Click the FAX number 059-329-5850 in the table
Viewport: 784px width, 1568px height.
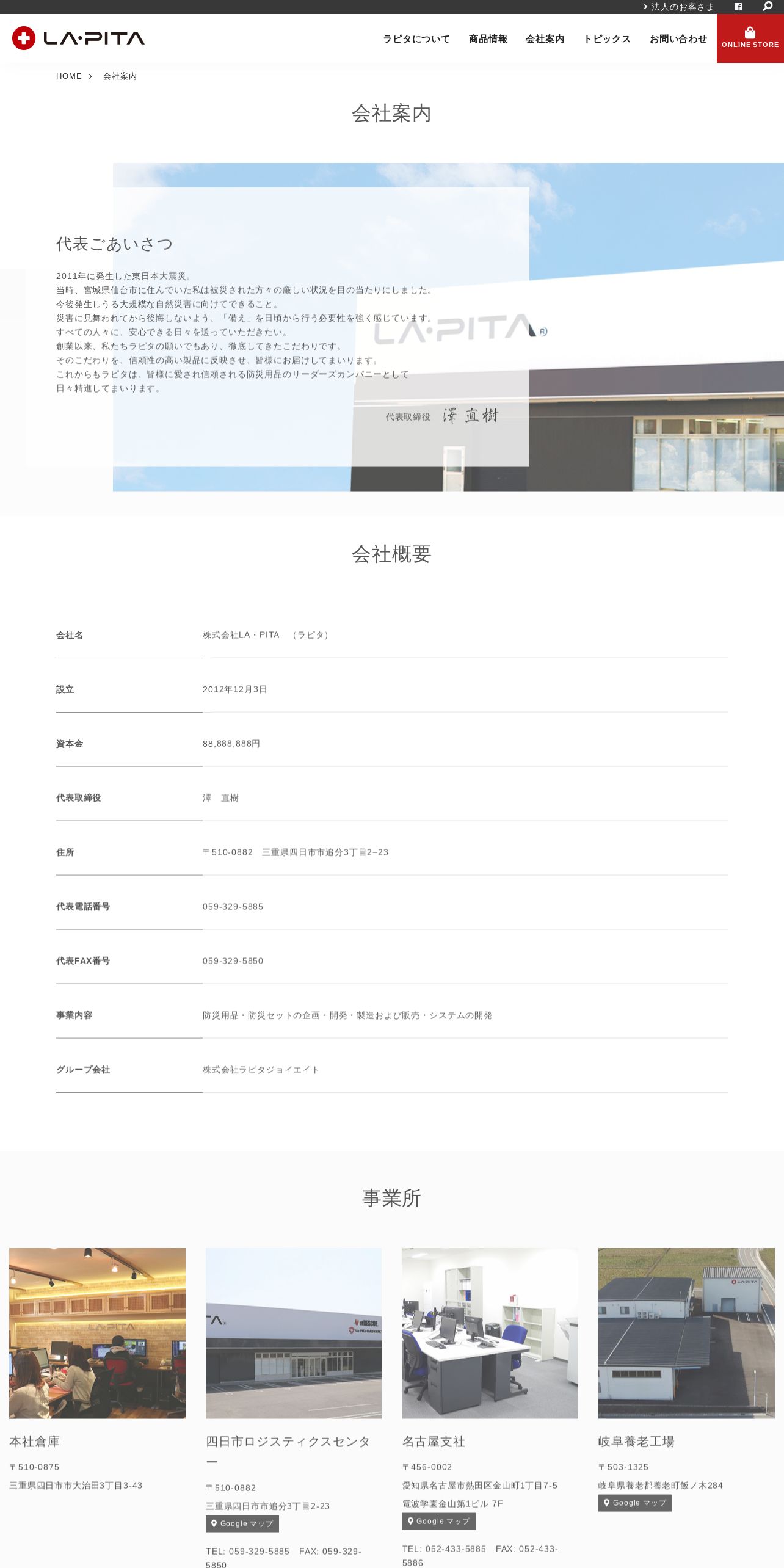click(233, 961)
